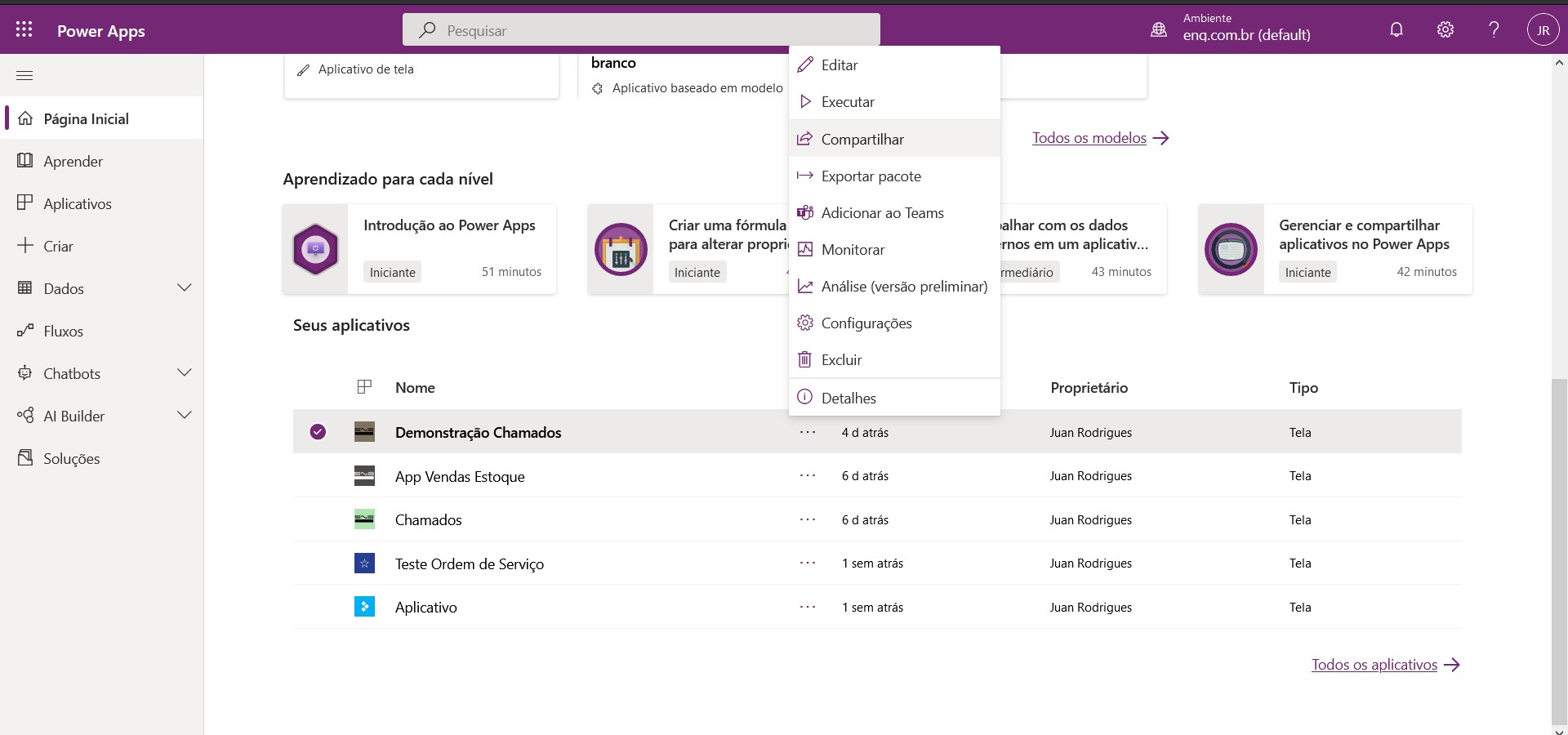
Task: Deselect Demonstração Chamados row checkmark
Action: point(318,432)
